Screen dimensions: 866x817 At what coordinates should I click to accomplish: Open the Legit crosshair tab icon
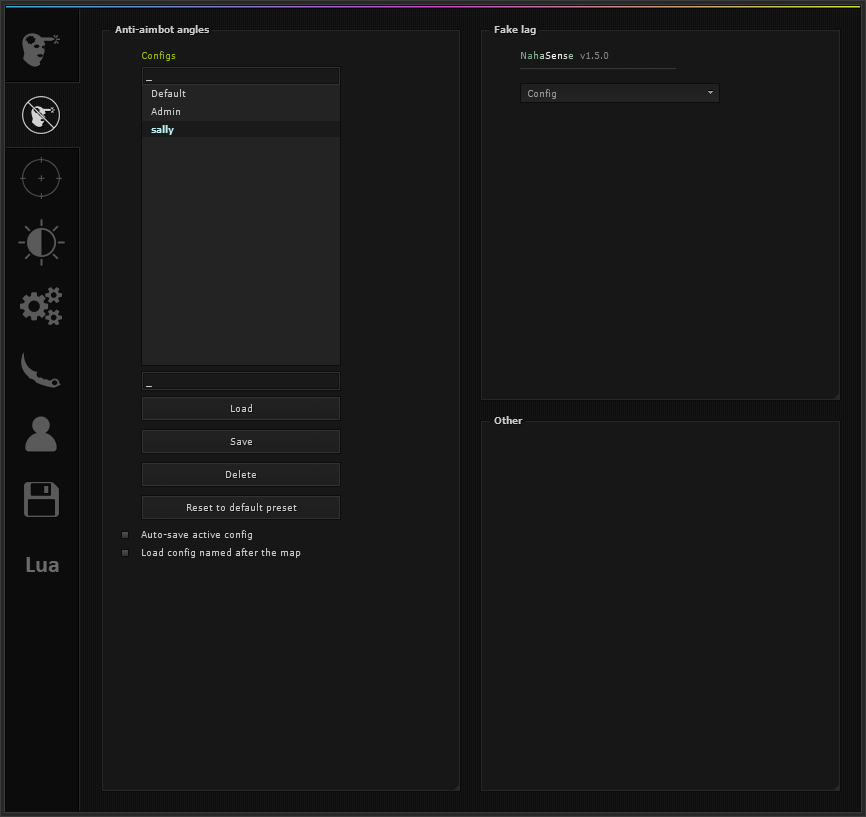(41, 178)
